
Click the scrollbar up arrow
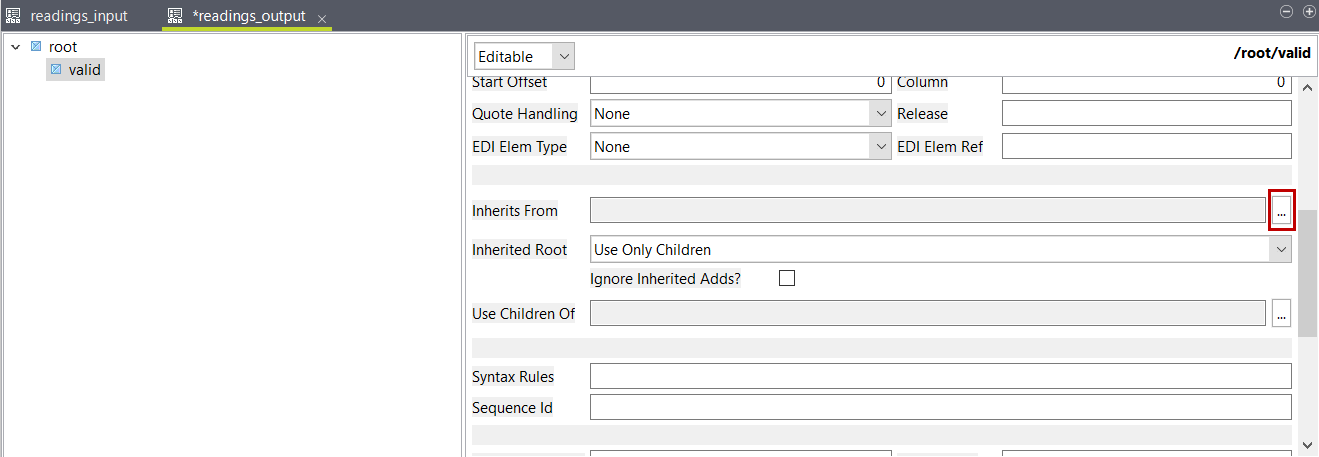coord(1307,88)
